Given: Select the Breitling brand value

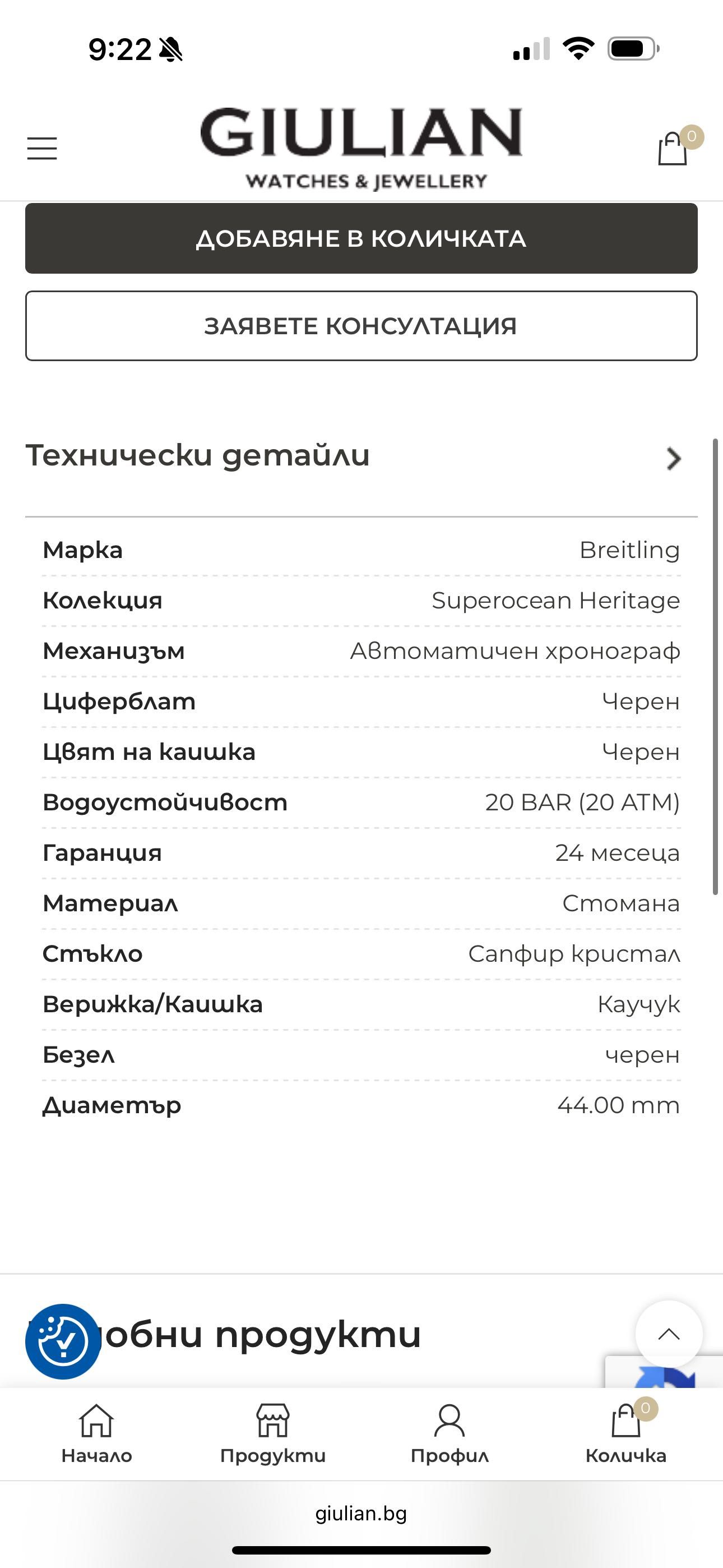Looking at the screenshot, I should click(629, 550).
